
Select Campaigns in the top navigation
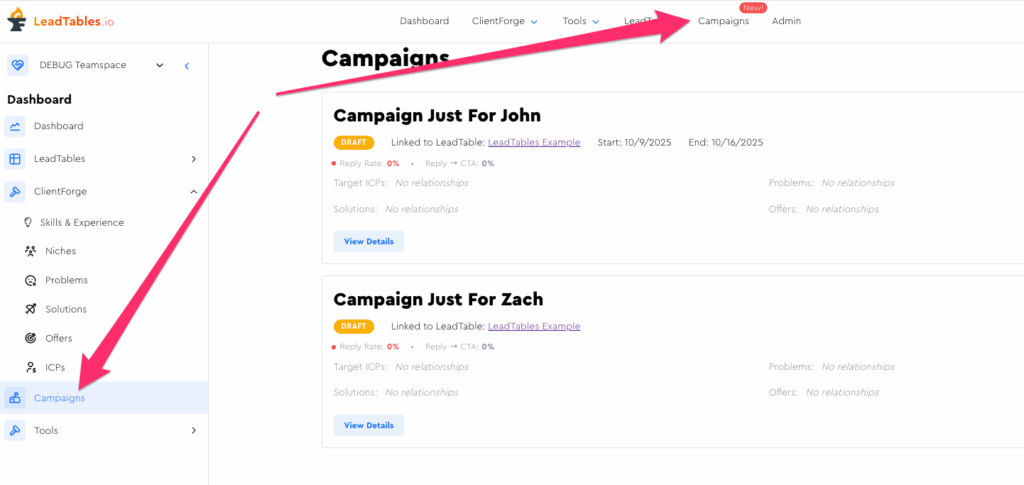point(723,21)
